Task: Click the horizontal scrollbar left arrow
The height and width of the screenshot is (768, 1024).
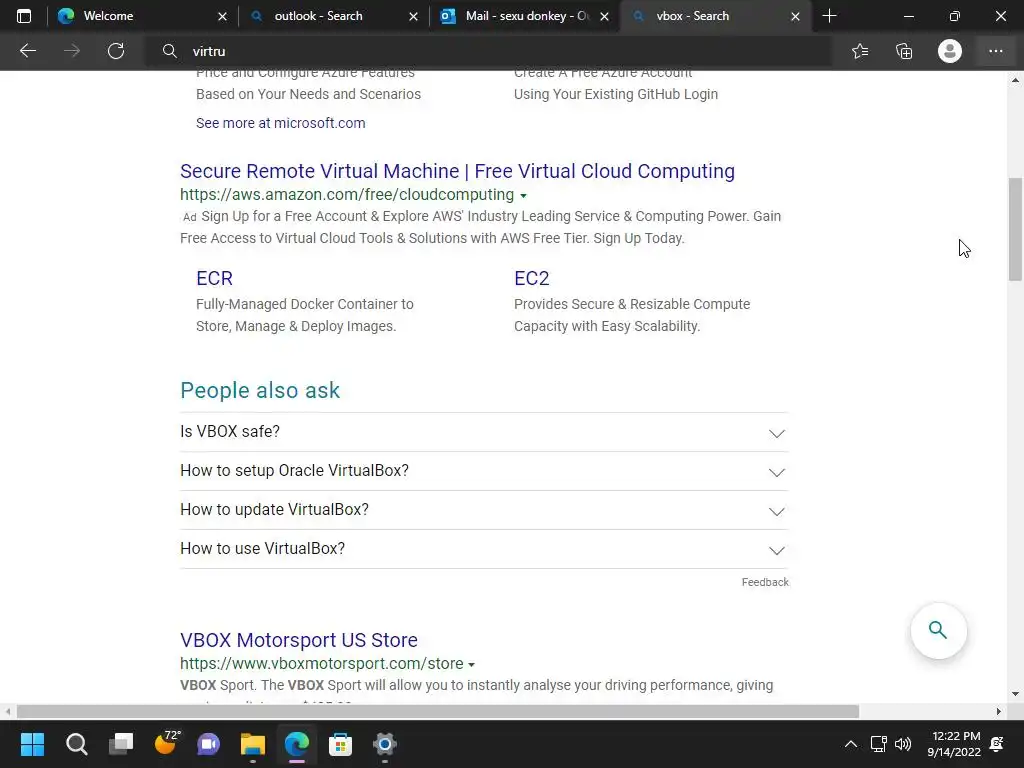Action: point(8,711)
